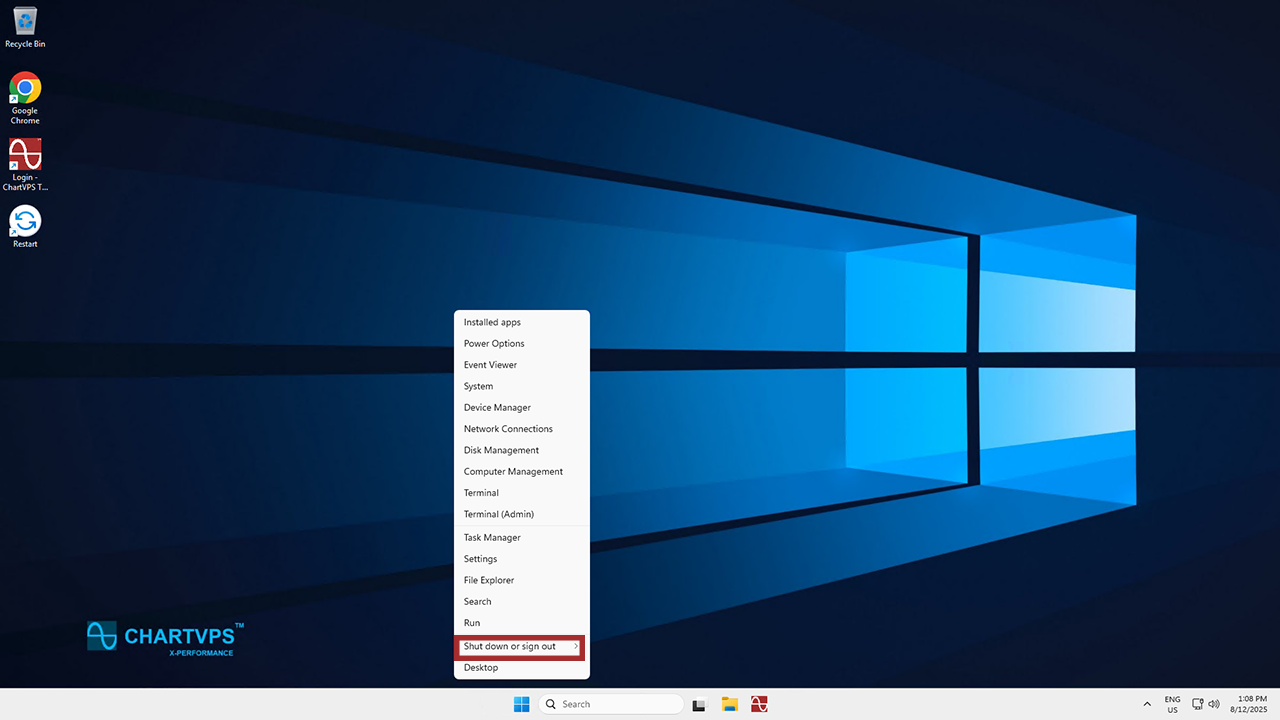Open Terminal (Admin) from the menu
Viewport: 1280px width, 720px height.
point(498,514)
